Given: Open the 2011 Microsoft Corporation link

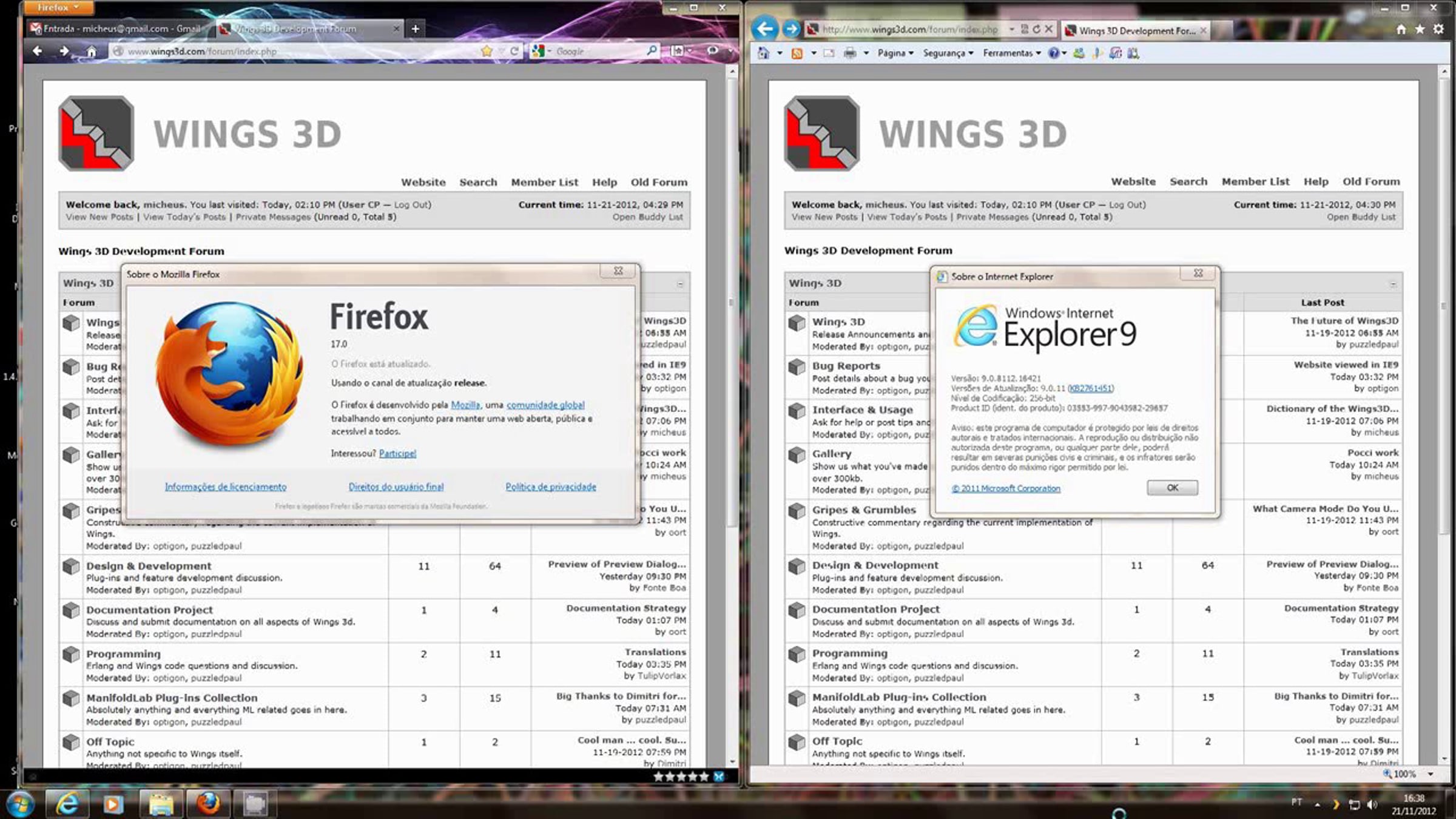Looking at the screenshot, I should (x=1006, y=488).
